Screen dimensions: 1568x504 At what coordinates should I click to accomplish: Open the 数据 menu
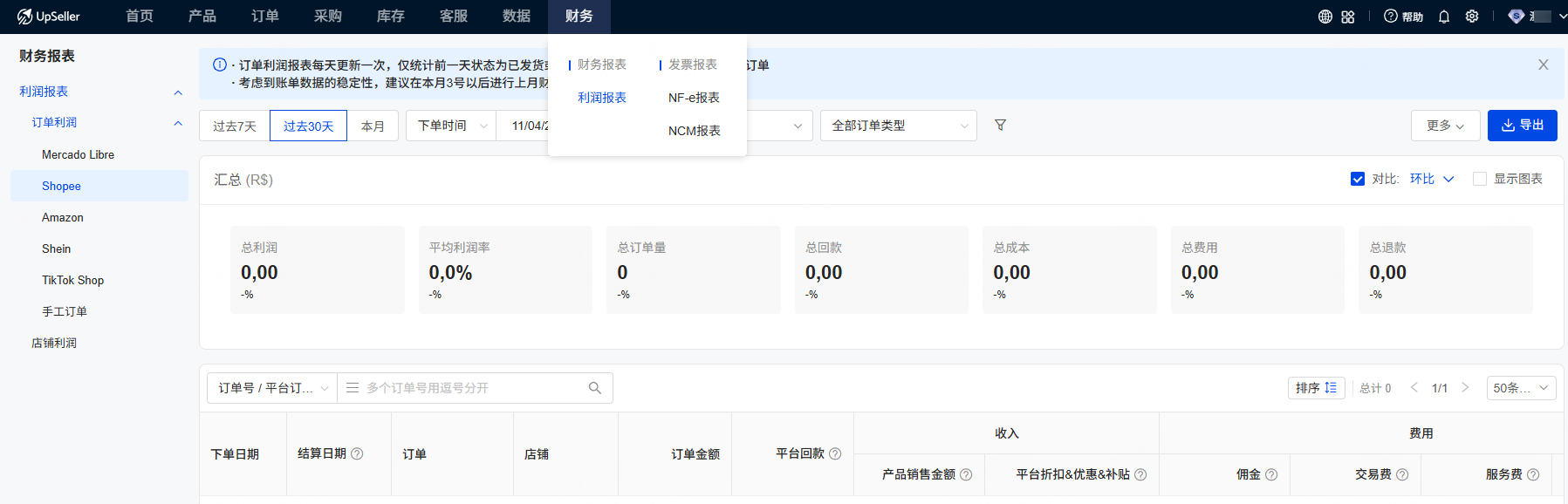(x=517, y=17)
